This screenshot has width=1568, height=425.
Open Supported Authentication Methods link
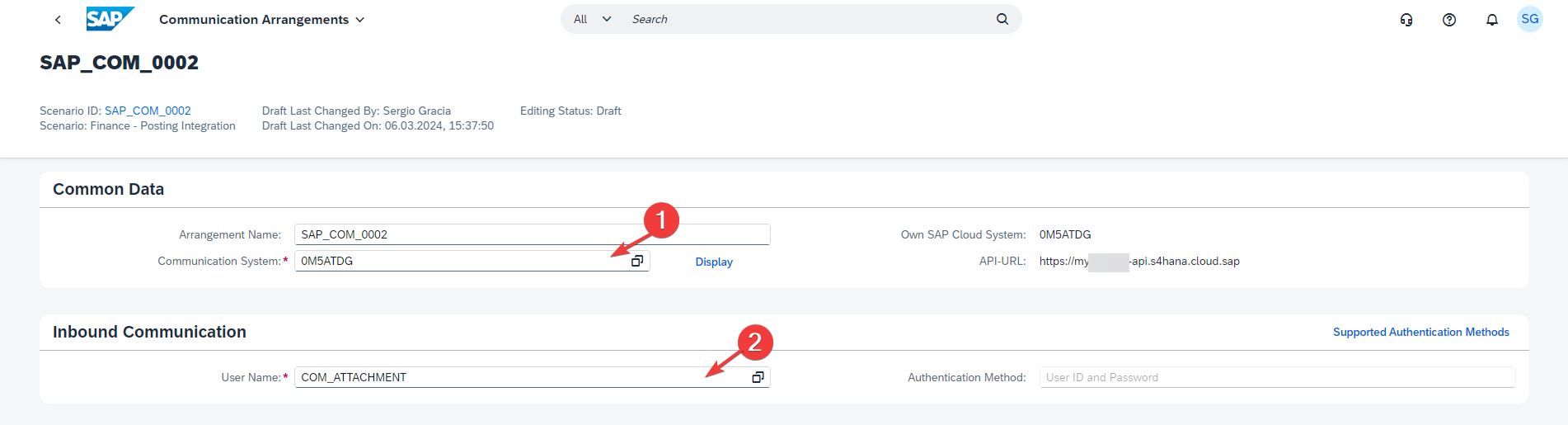(1421, 332)
